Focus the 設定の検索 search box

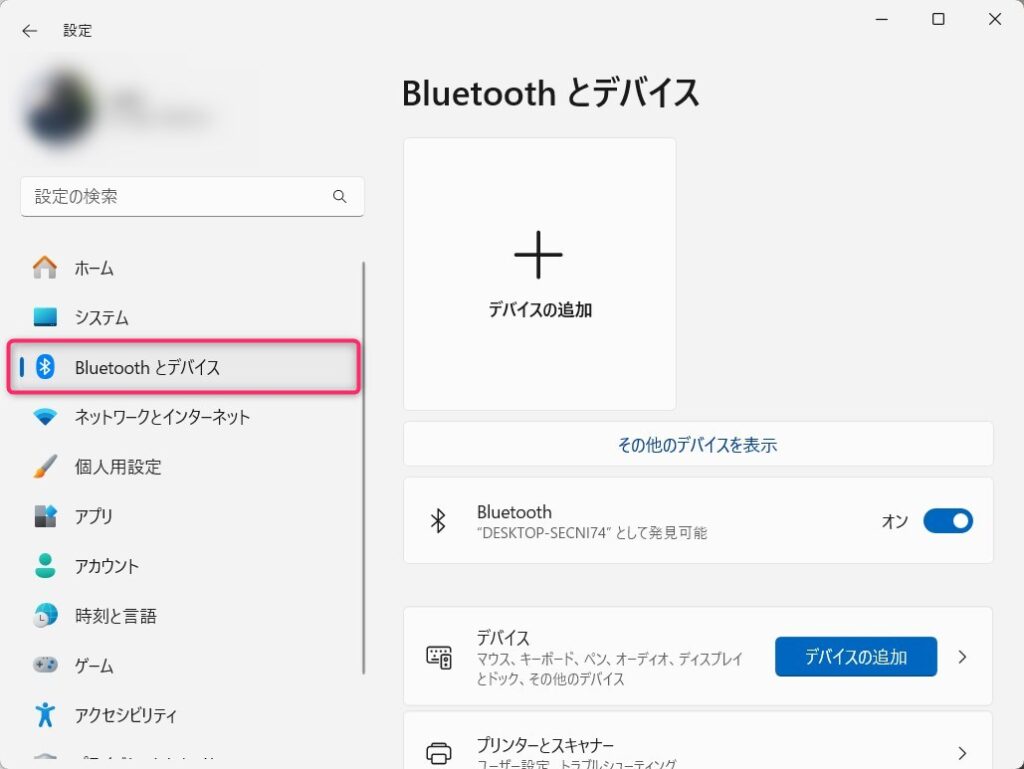180,197
